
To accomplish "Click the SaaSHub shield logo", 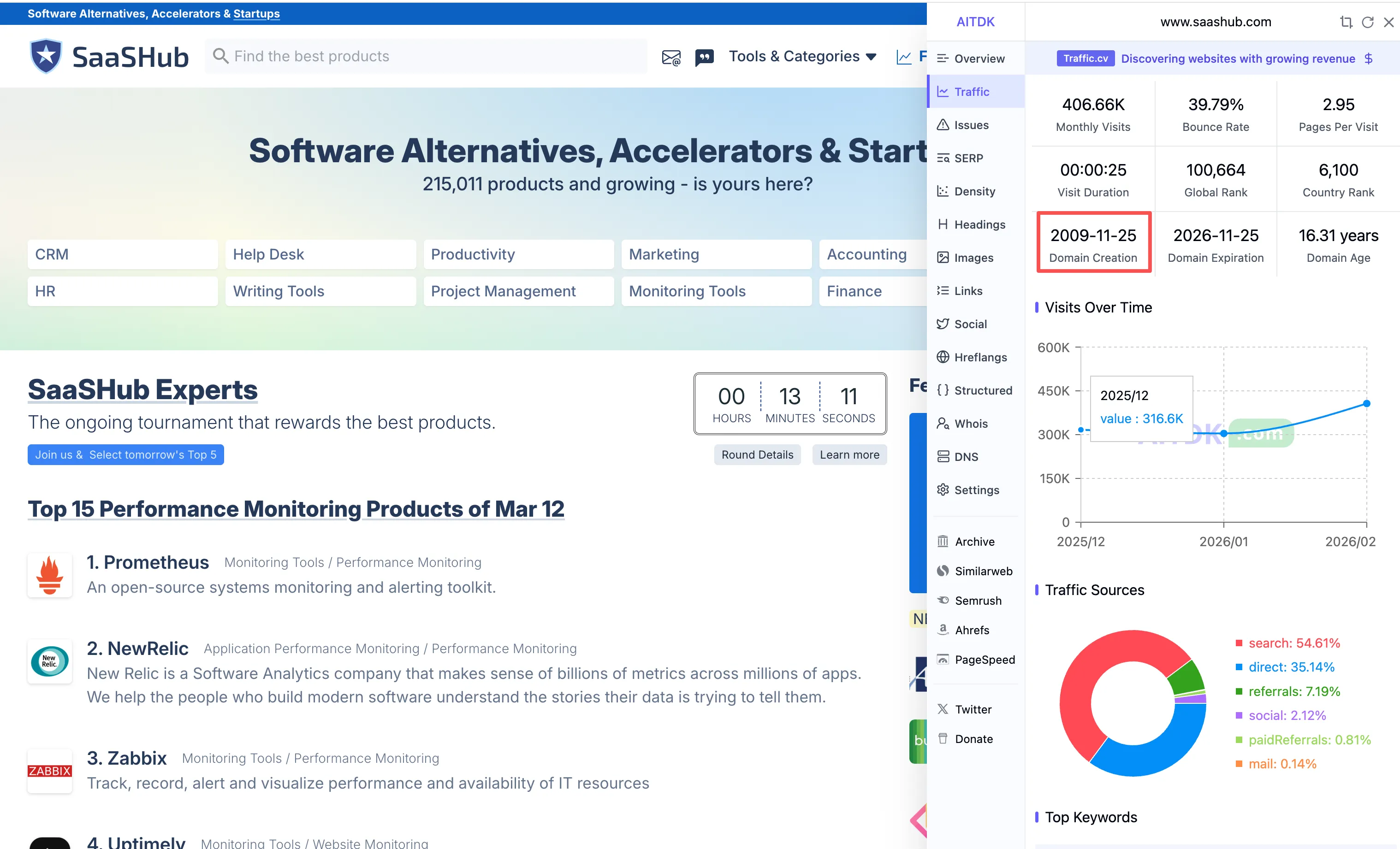I will pyautogui.click(x=46, y=56).
